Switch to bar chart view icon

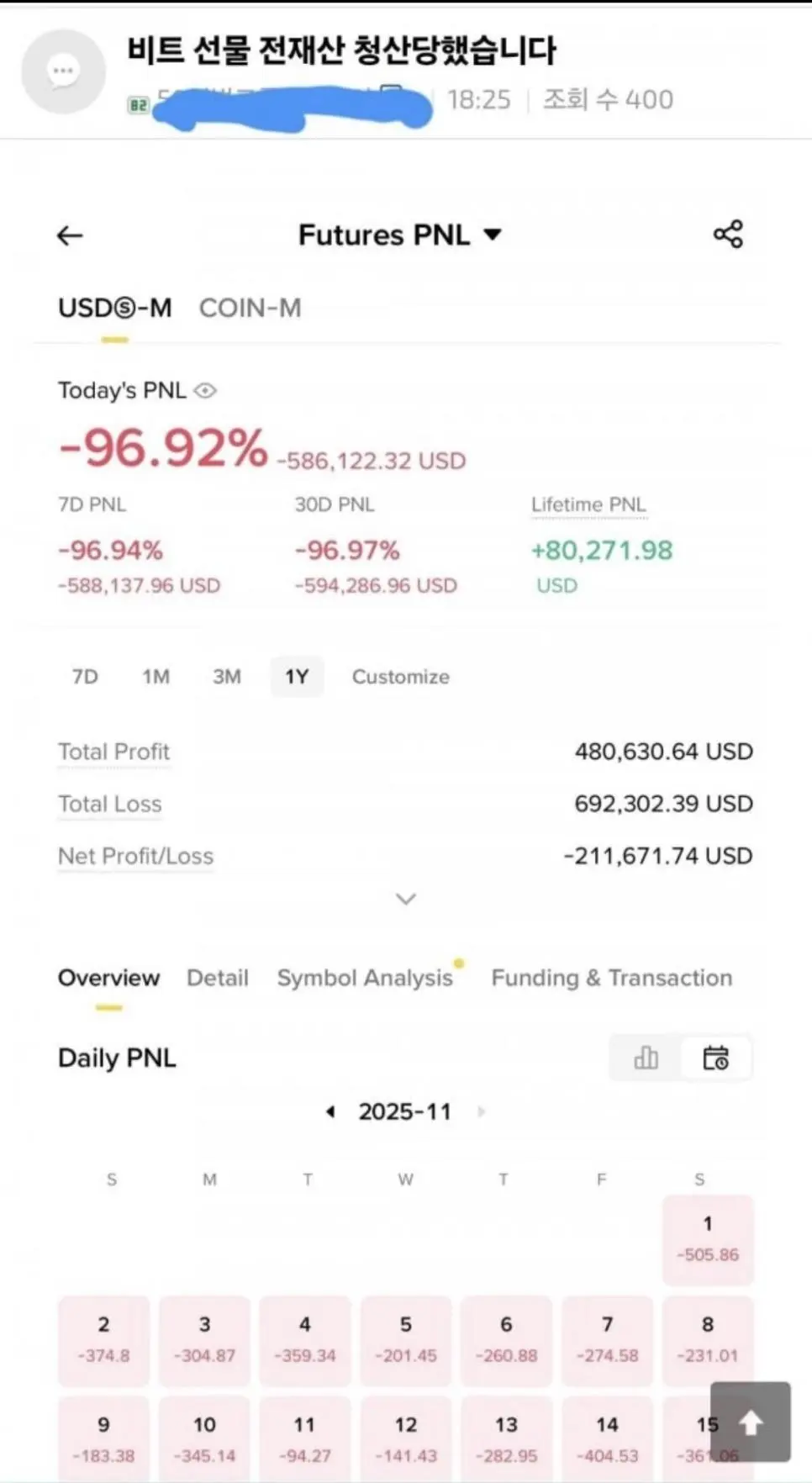(x=646, y=1058)
